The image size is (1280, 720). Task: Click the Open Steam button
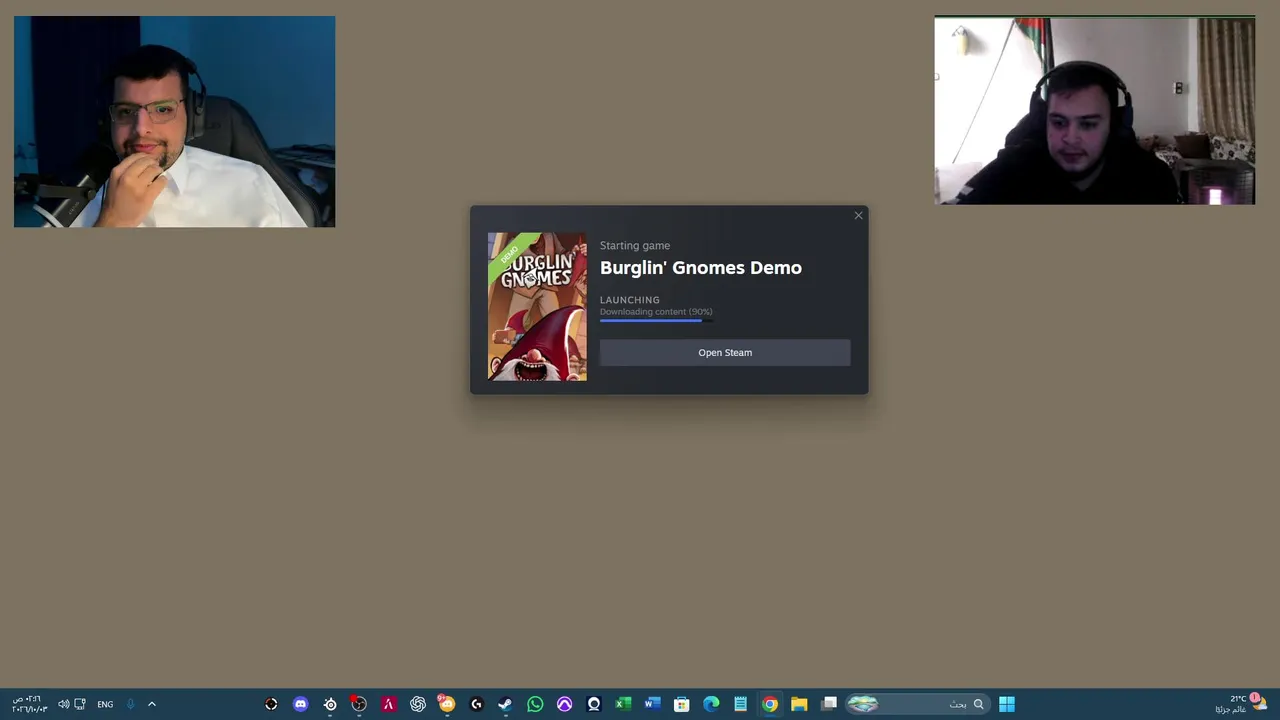[x=725, y=352]
